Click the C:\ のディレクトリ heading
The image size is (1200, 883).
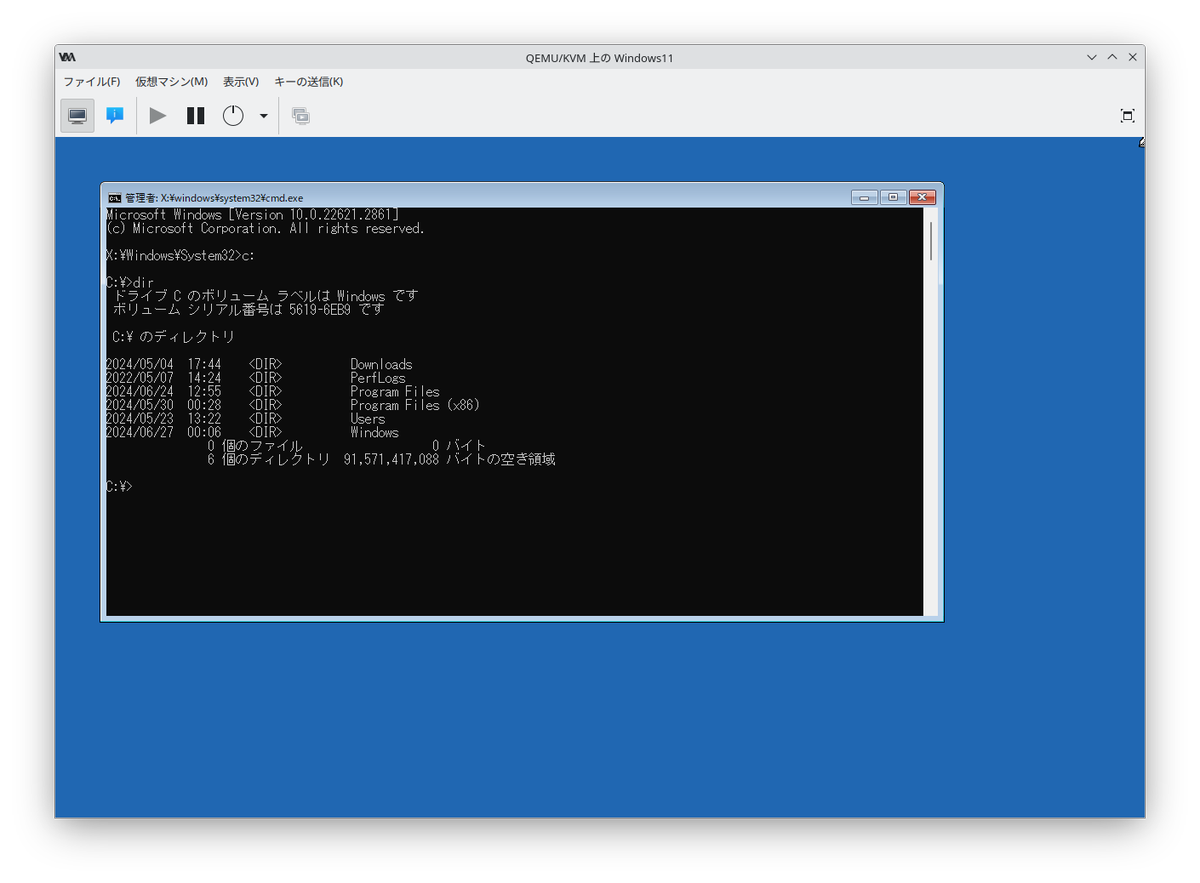tap(173, 337)
